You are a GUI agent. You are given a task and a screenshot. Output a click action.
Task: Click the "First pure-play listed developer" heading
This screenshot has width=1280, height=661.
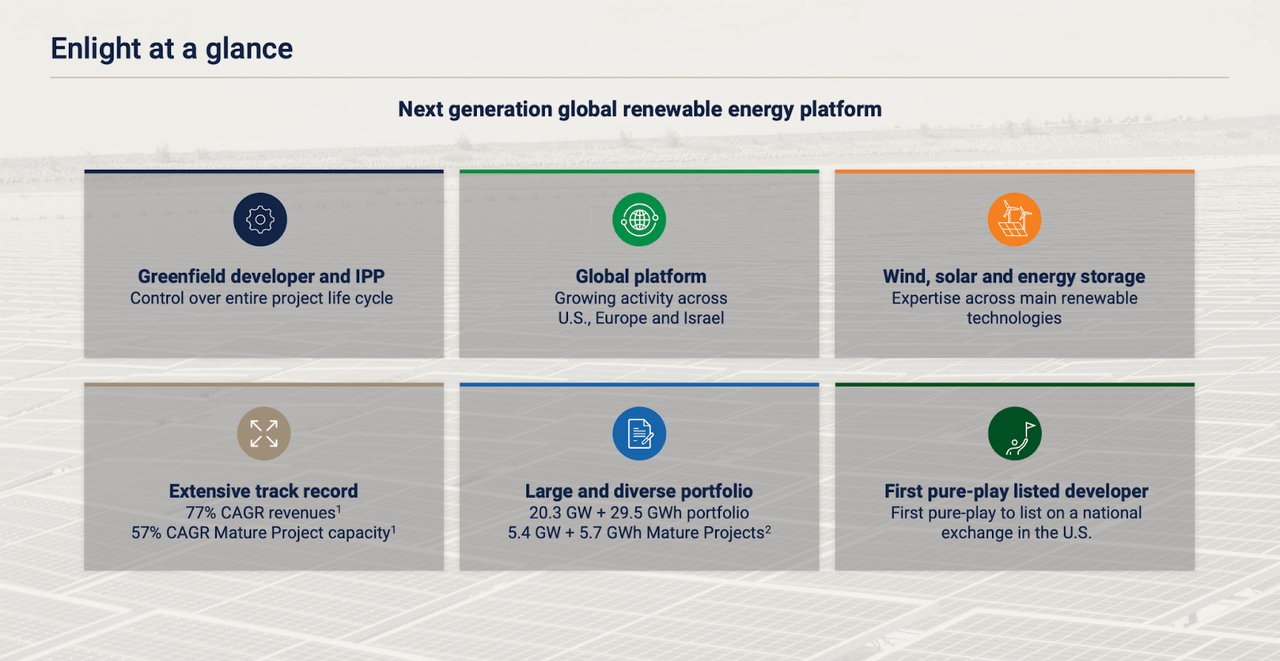pyautogui.click(x=1016, y=491)
